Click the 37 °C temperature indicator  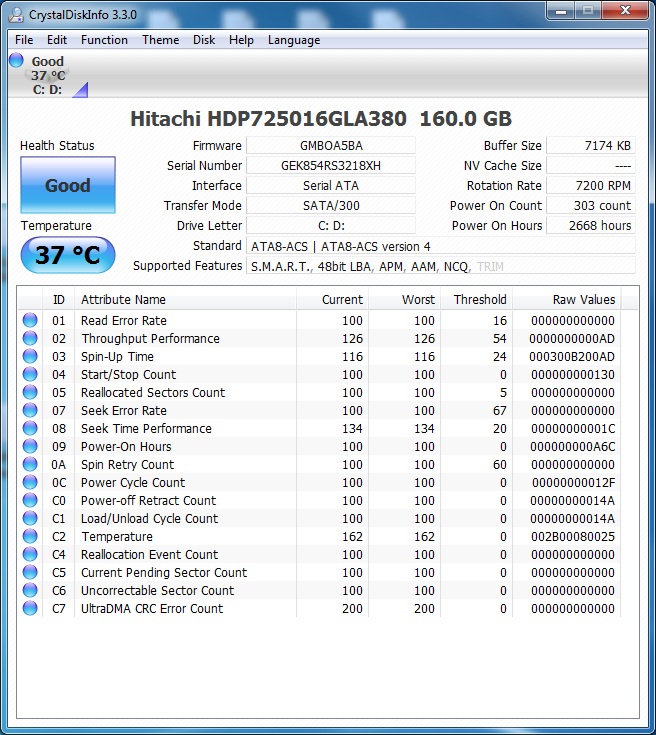click(68, 255)
